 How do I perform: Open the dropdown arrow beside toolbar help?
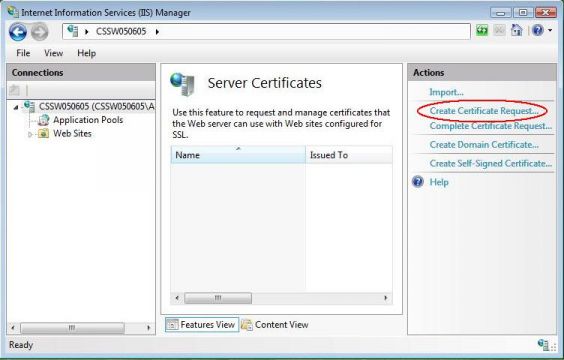550,31
